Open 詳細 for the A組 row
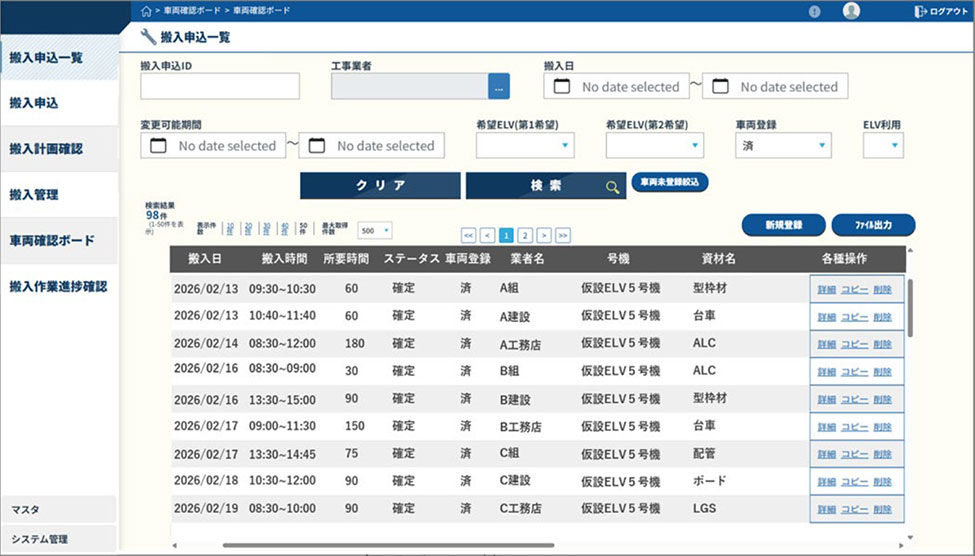This screenshot has height=556, width=975. tap(826, 290)
